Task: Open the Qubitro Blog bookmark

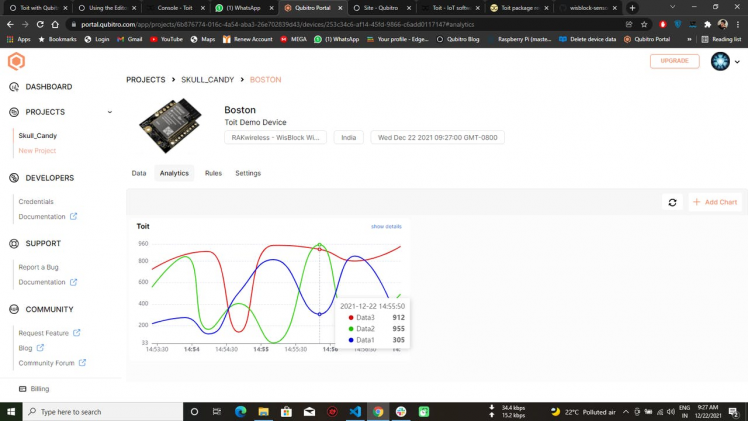Action: coord(457,39)
